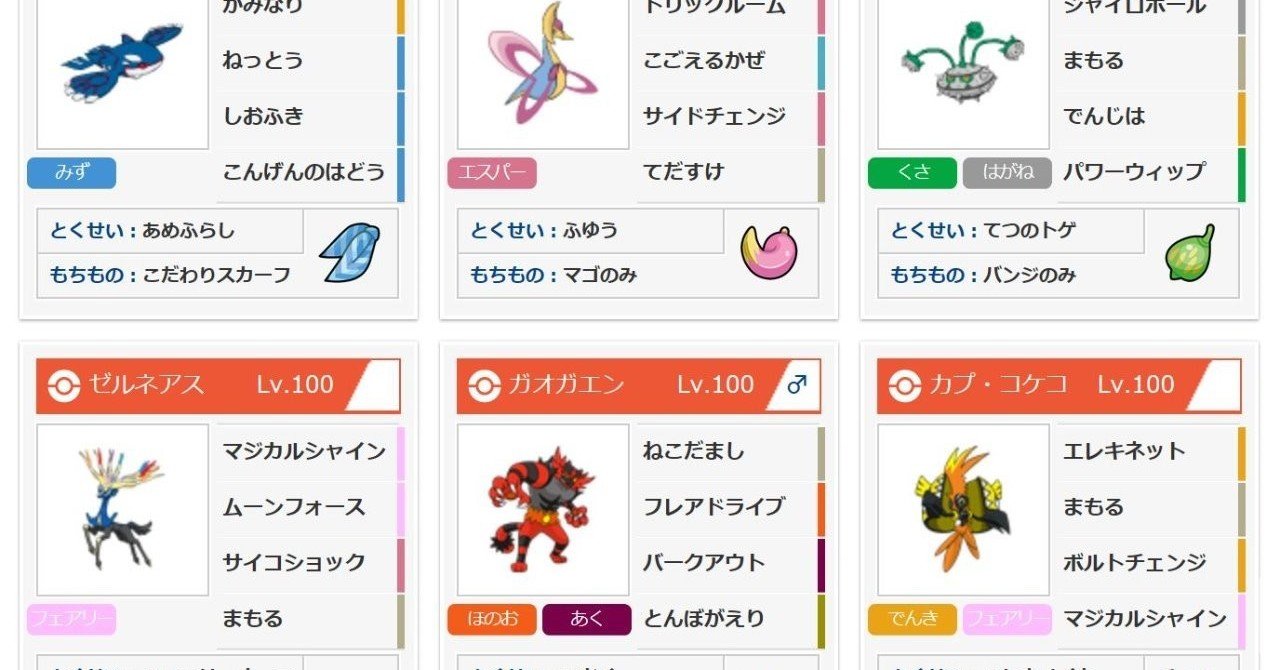Click the male gender symbol on ガオガエン
The image size is (1280, 670).
coord(797,385)
